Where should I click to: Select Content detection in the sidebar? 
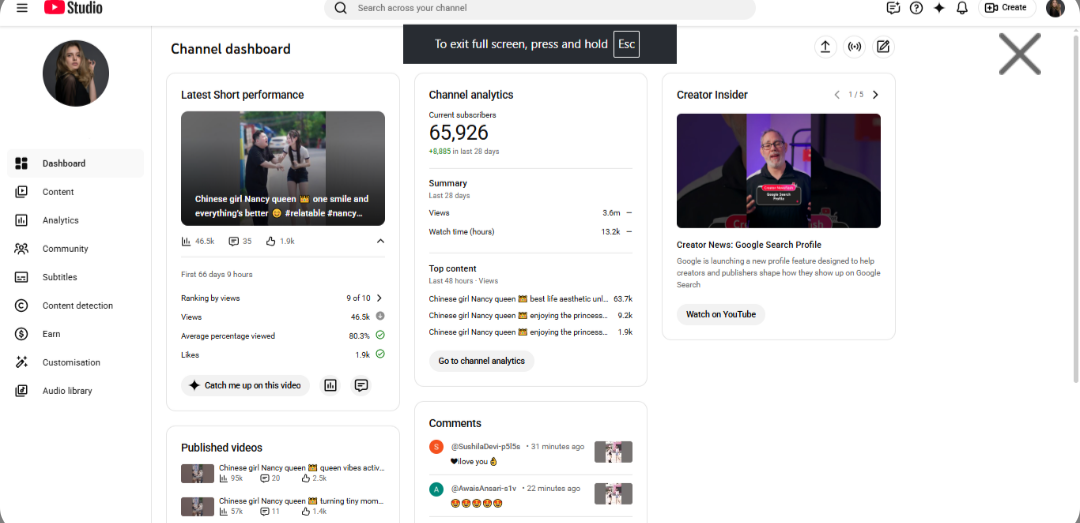(x=76, y=305)
